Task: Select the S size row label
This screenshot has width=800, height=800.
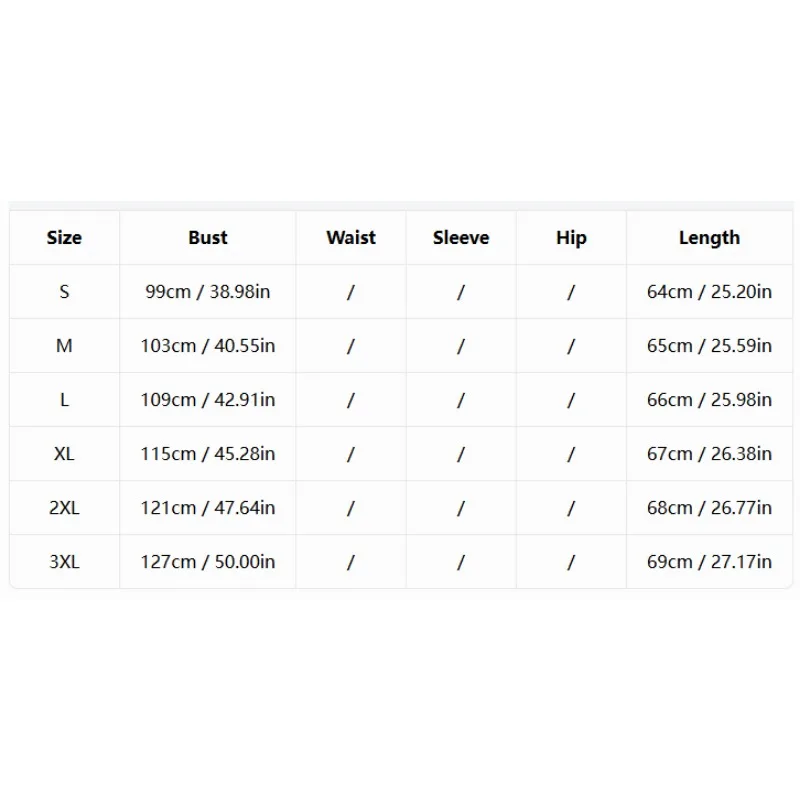Action: [64, 292]
